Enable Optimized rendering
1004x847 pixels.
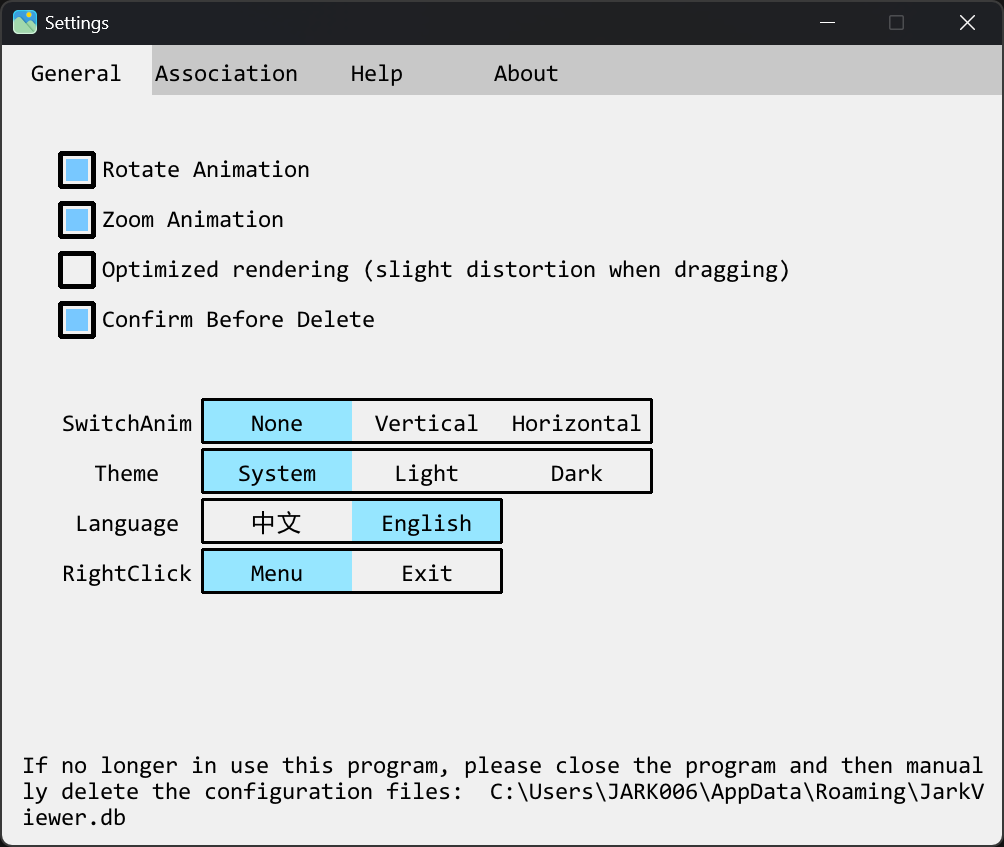(x=76, y=269)
